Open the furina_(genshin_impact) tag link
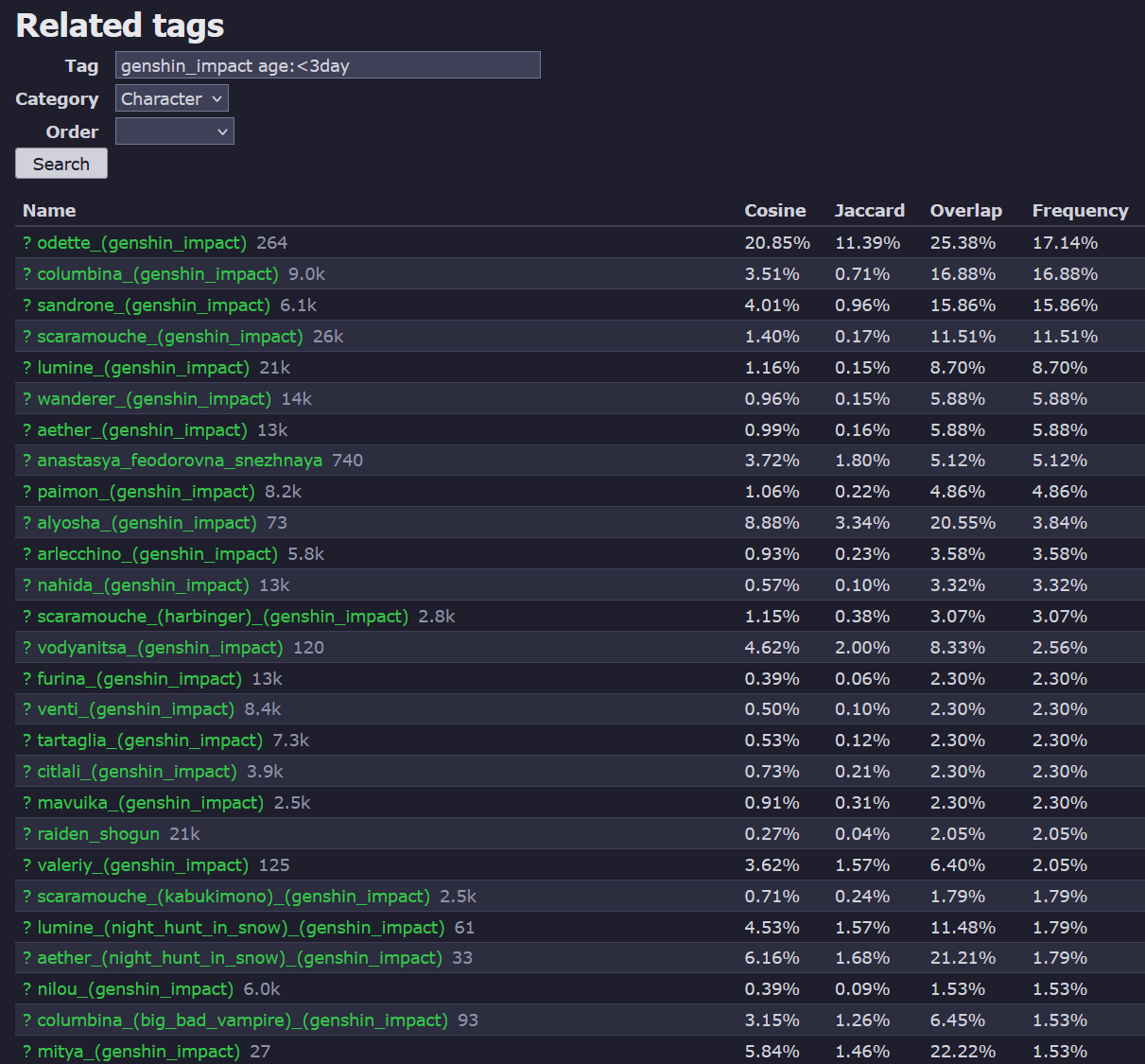 (x=140, y=679)
